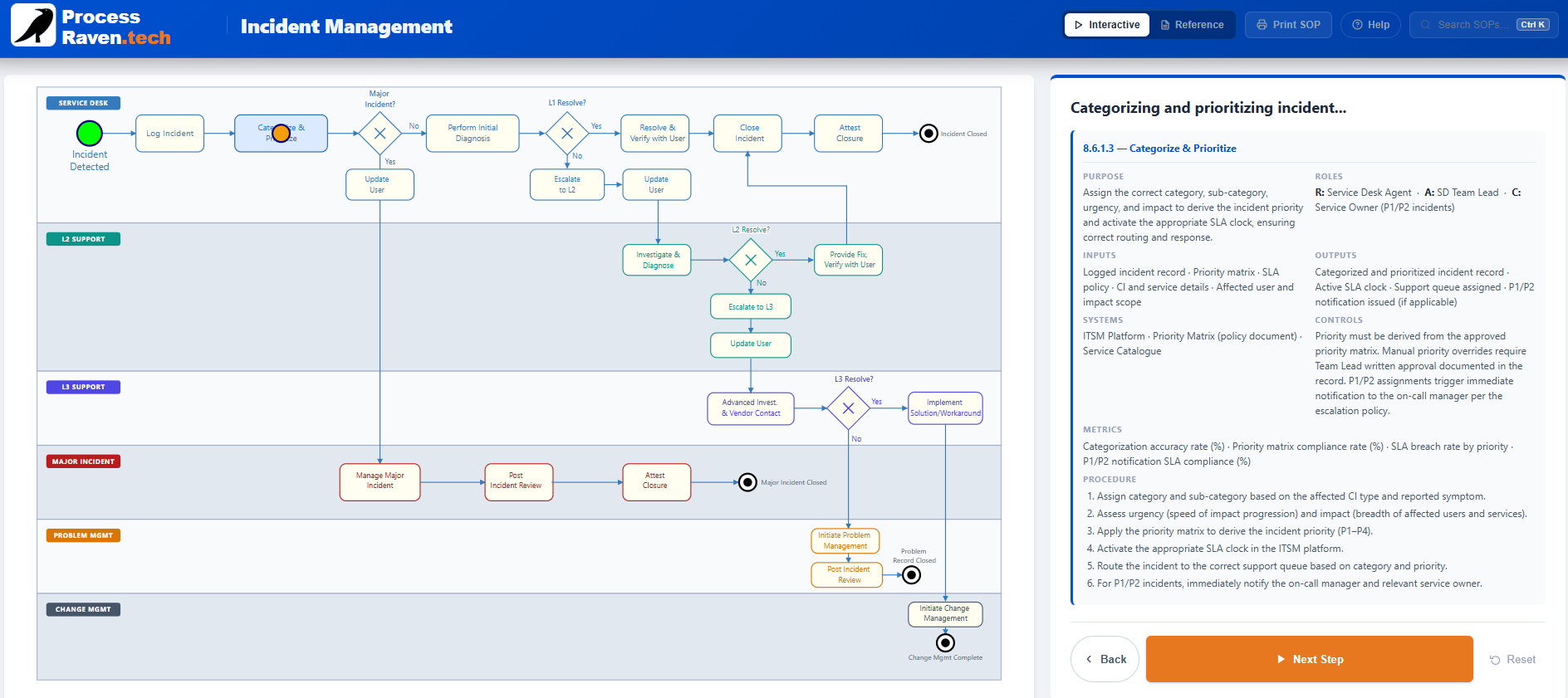
Task: Select Advanced Invest. & Vendor Contact task
Action: [x=751, y=408]
